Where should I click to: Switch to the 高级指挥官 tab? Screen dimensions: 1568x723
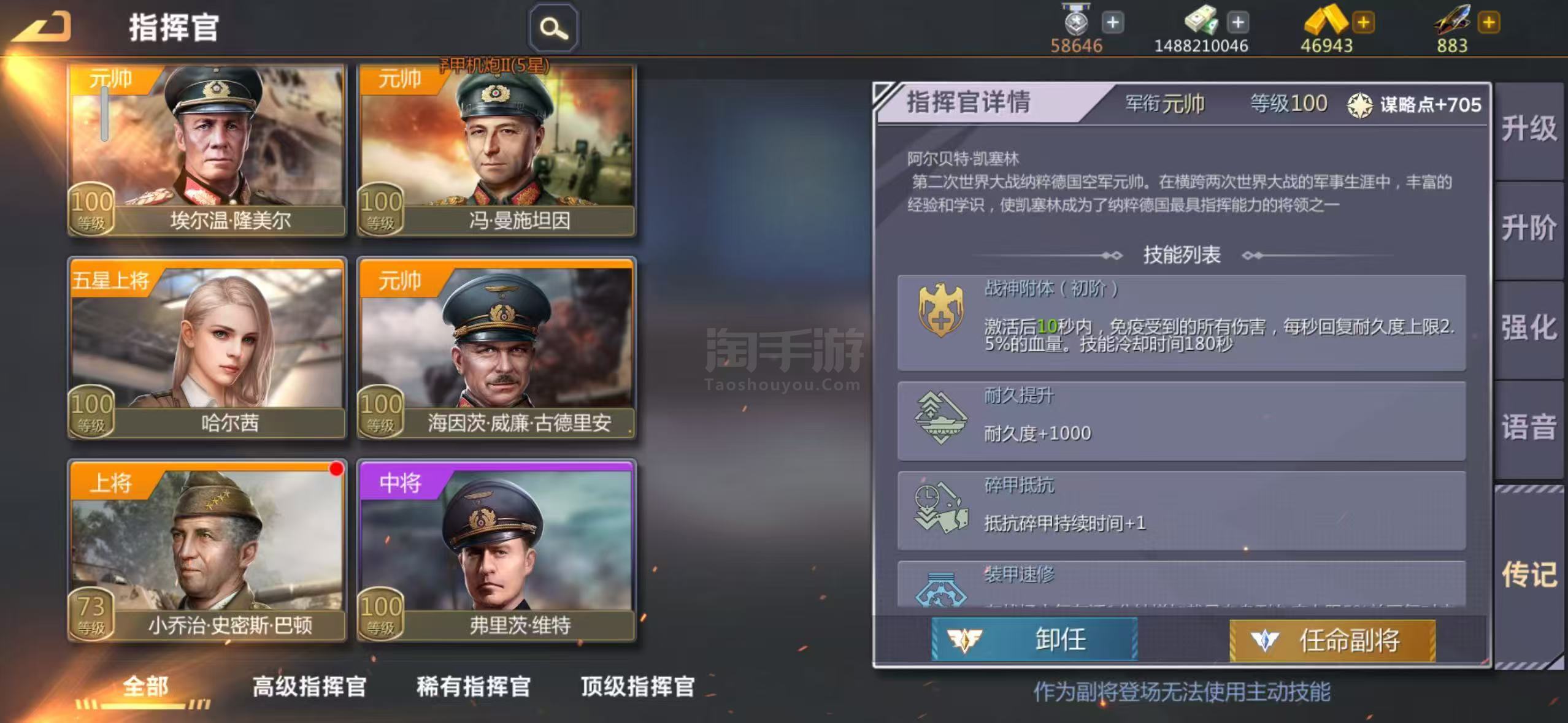tap(309, 686)
